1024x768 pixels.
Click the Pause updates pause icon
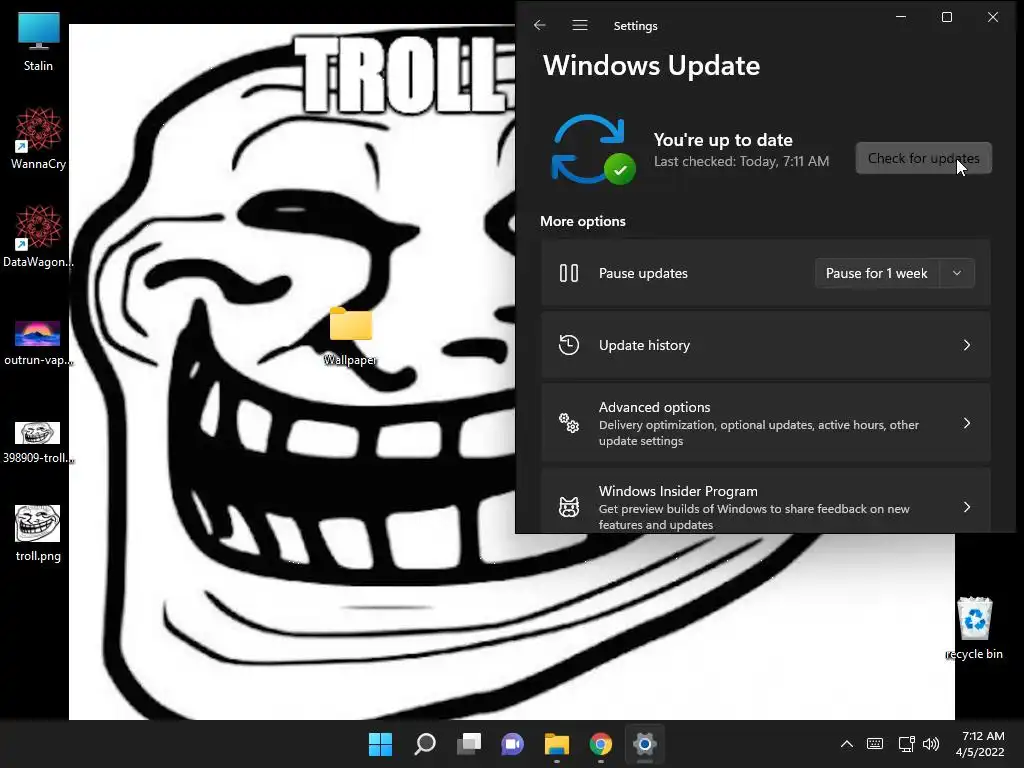click(x=569, y=273)
